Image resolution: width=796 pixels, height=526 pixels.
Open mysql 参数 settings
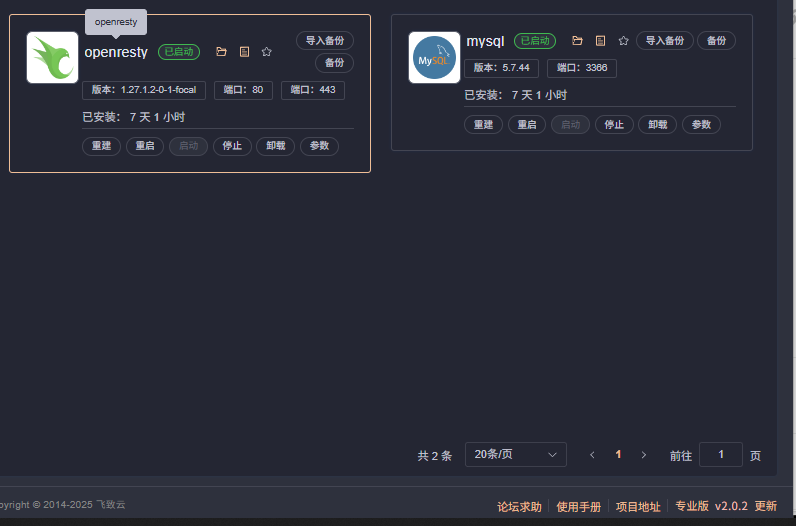(x=701, y=124)
